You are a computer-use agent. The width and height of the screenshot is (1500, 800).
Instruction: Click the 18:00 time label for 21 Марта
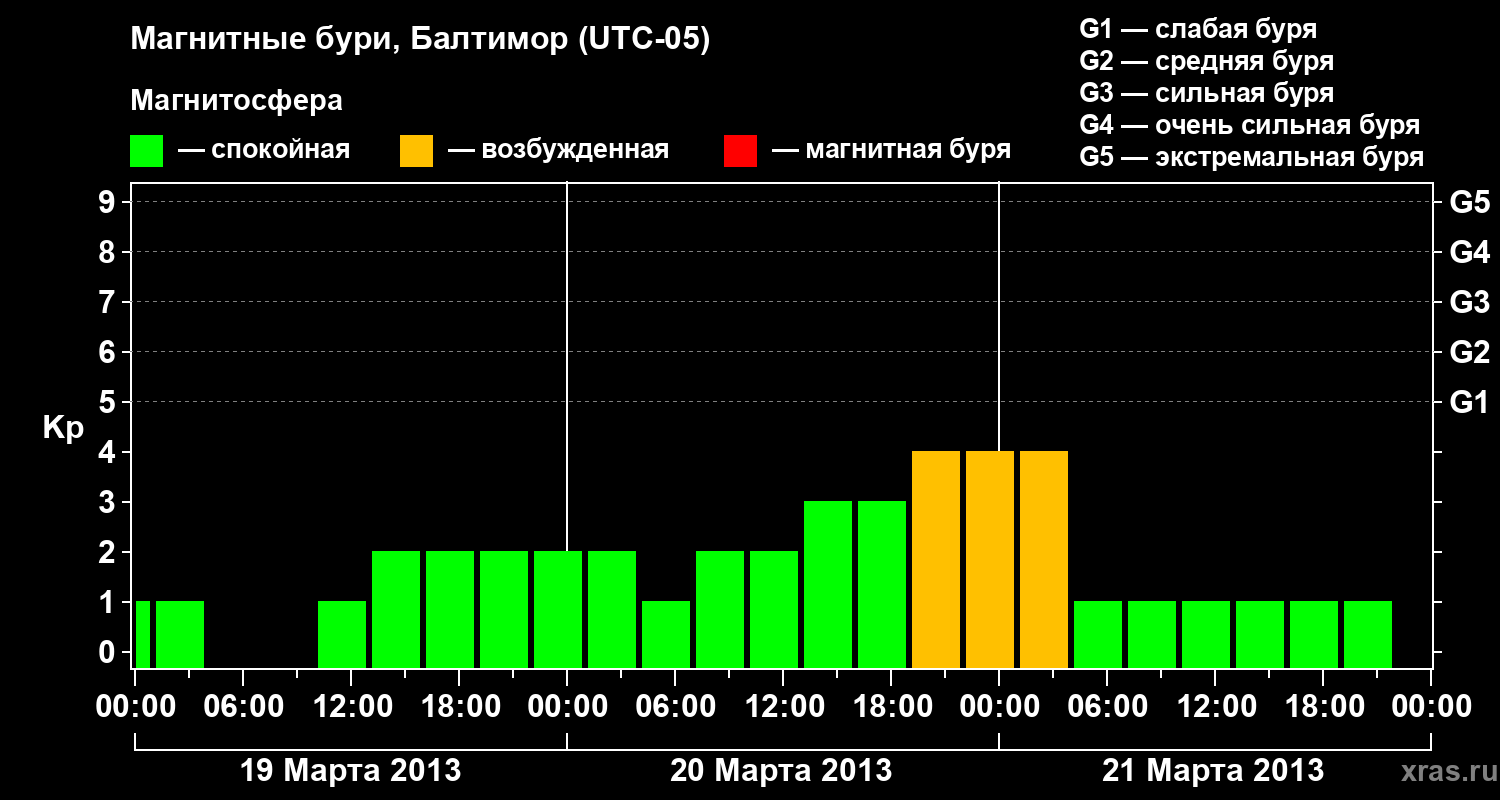coord(1323,706)
